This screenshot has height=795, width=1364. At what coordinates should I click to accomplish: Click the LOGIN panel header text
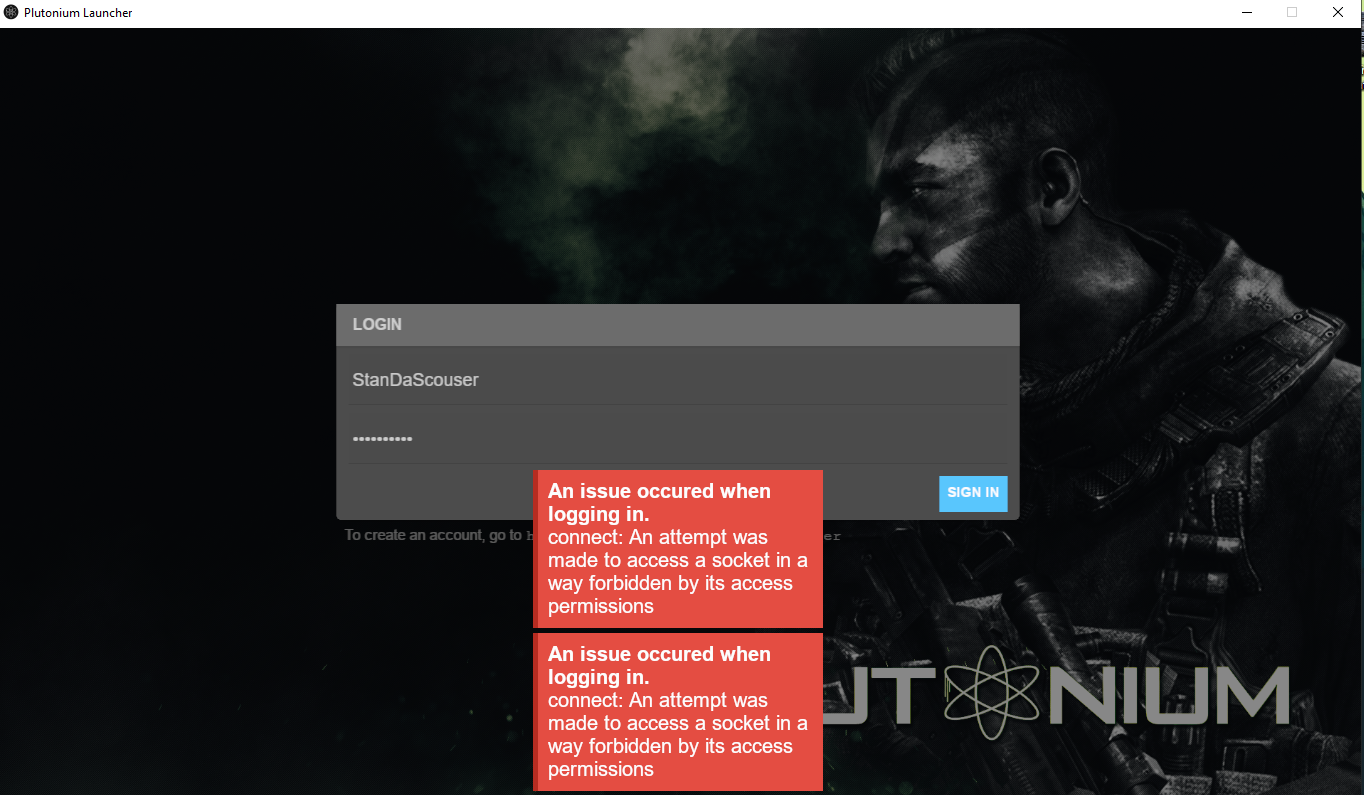pos(377,325)
